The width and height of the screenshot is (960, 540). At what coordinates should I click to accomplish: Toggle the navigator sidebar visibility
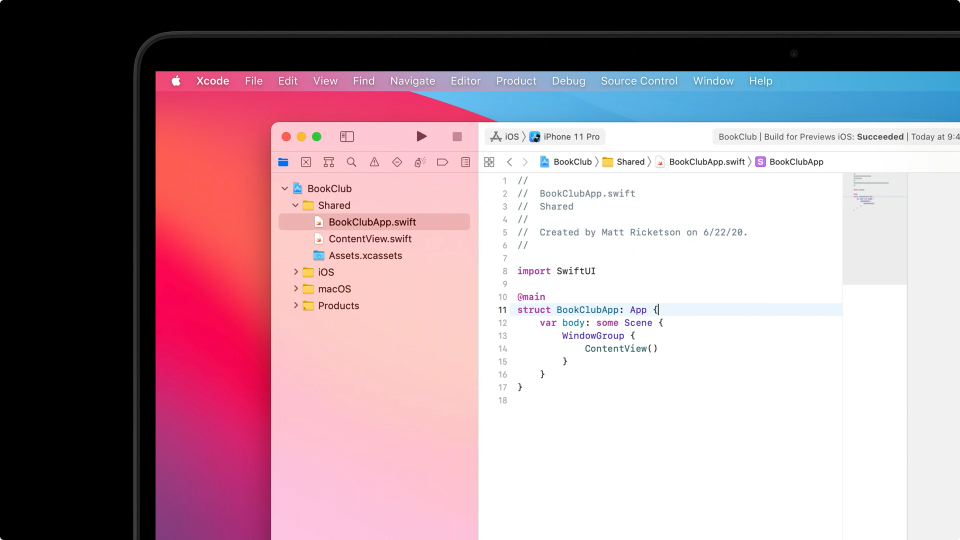[x=347, y=137]
